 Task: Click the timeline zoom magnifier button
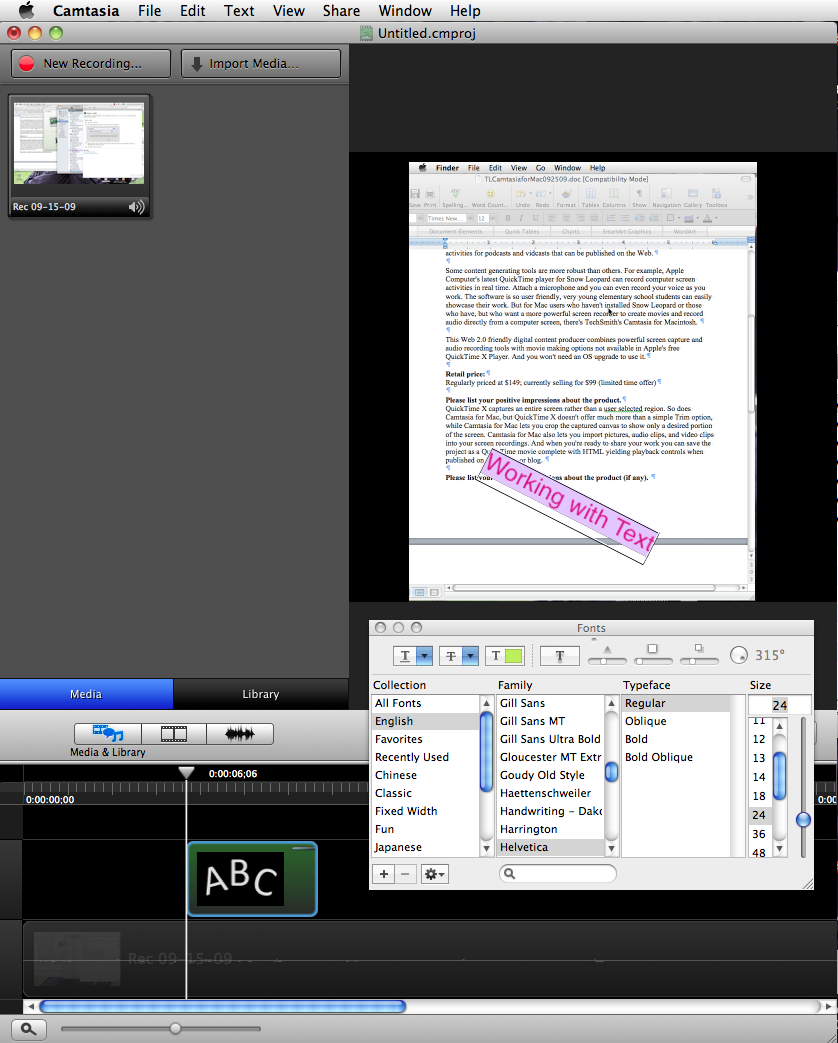[x=28, y=1028]
